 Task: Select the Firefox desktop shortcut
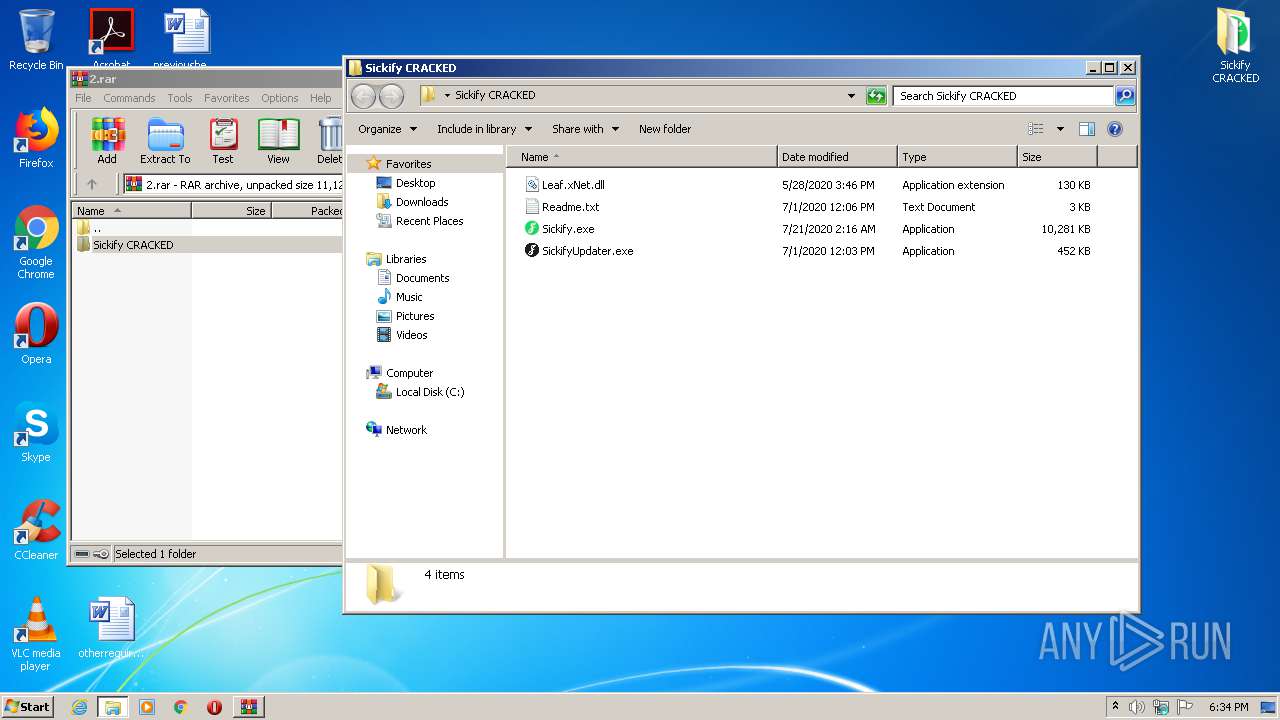pos(36,138)
